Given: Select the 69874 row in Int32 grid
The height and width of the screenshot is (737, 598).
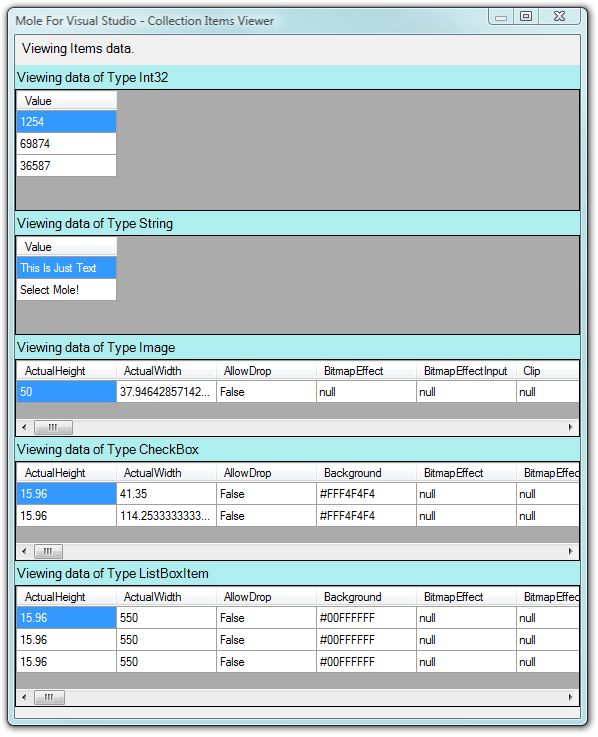Looking at the screenshot, I should (x=66, y=144).
